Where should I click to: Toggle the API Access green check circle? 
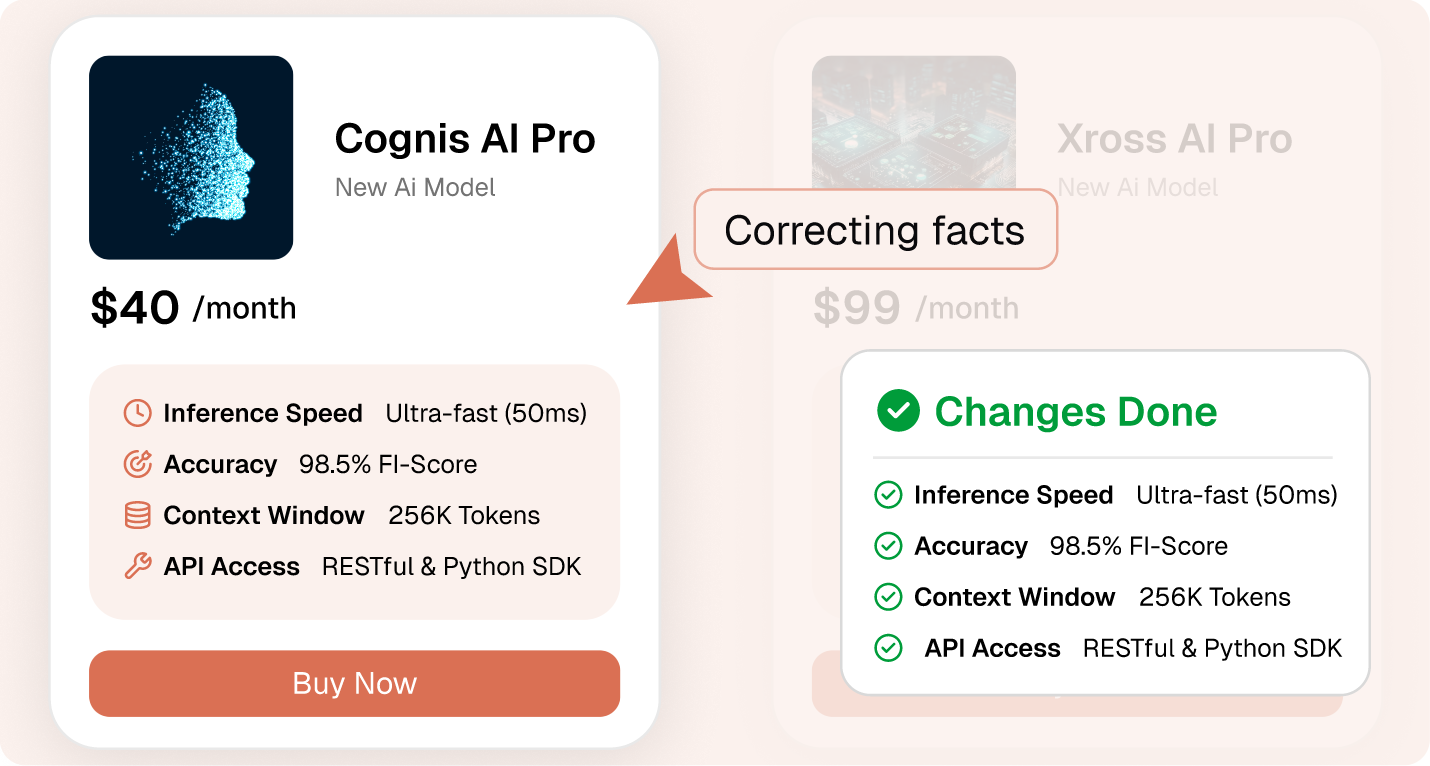click(888, 648)
